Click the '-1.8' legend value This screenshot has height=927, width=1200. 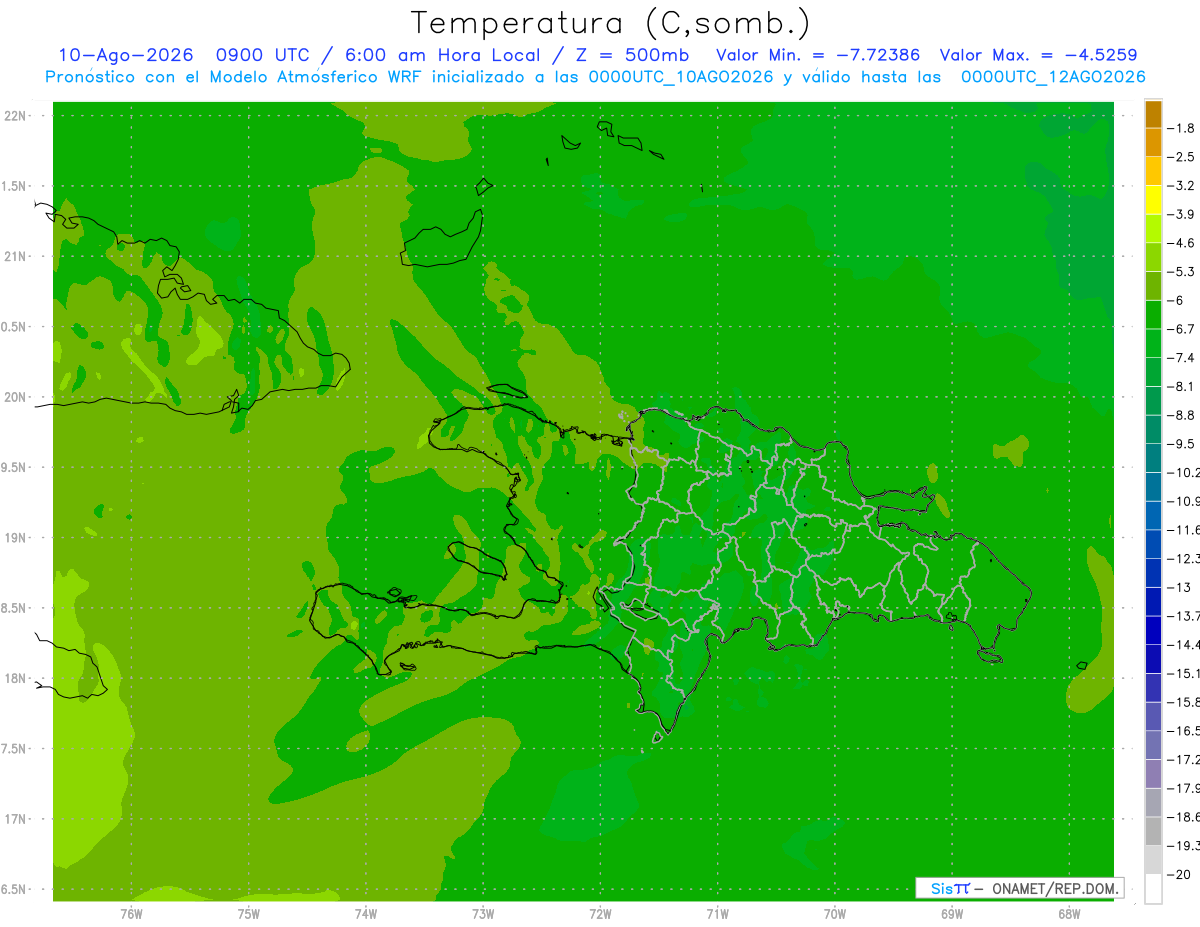pos(1181,128)
